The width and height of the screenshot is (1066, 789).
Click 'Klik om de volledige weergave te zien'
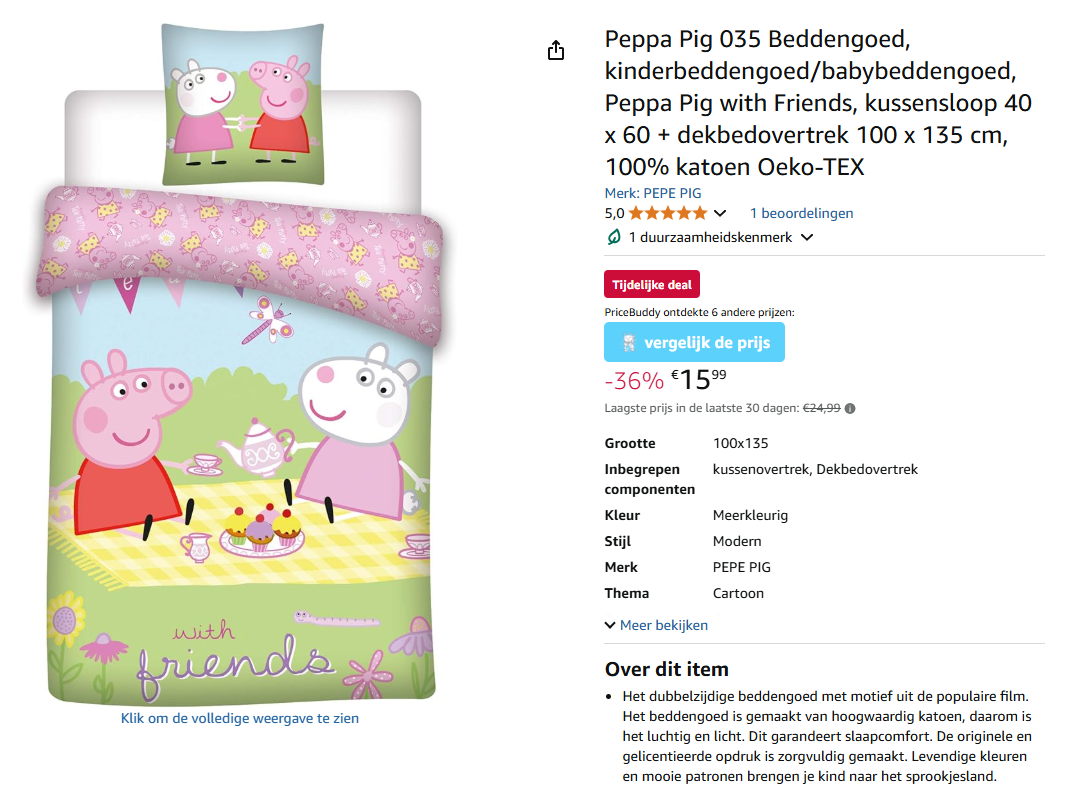point(239,718)
